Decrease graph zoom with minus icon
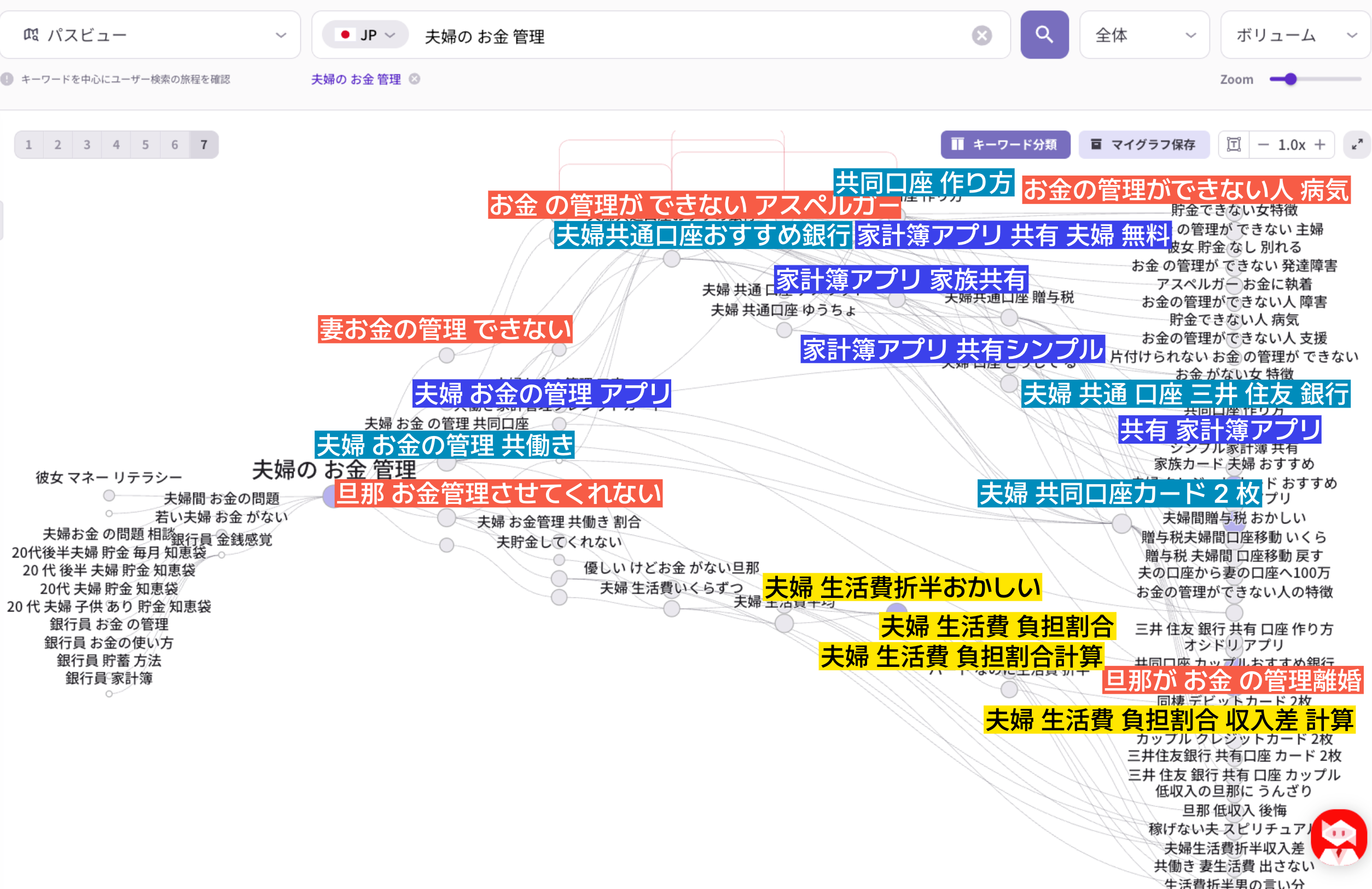This screenshot has width=1372, height=889. point(1263,144)
